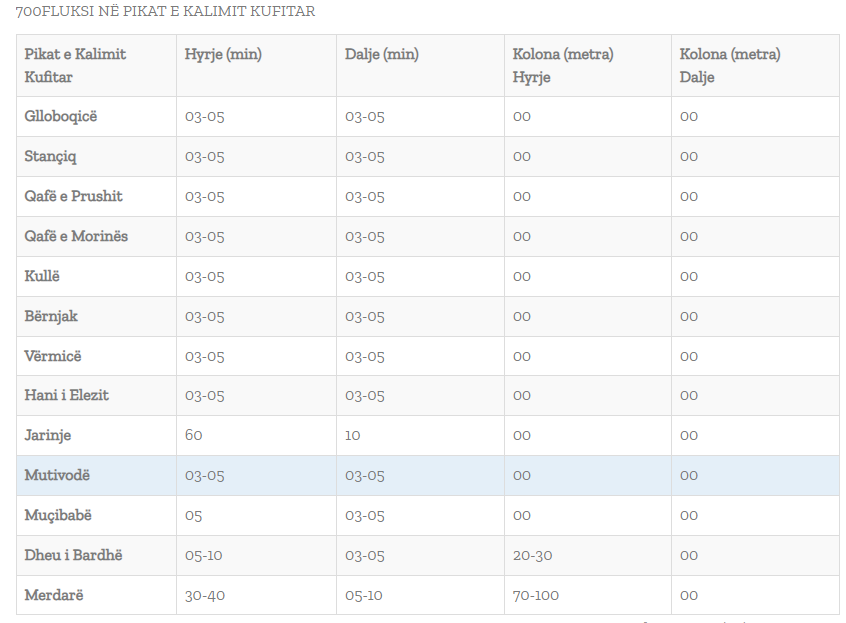Select Dheu i Bardhë's 20-30 entry queue value

coord(532,555)
